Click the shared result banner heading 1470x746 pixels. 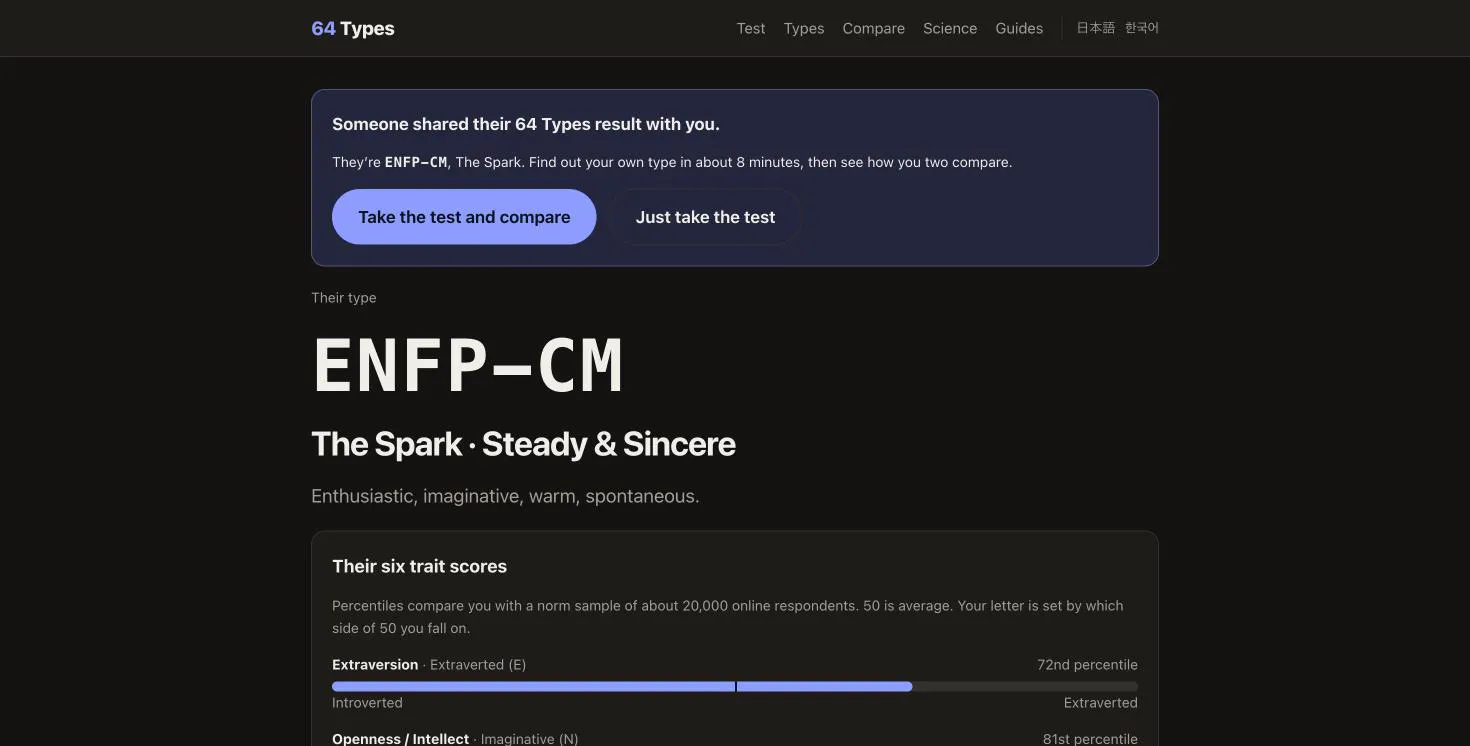point(526,124)
